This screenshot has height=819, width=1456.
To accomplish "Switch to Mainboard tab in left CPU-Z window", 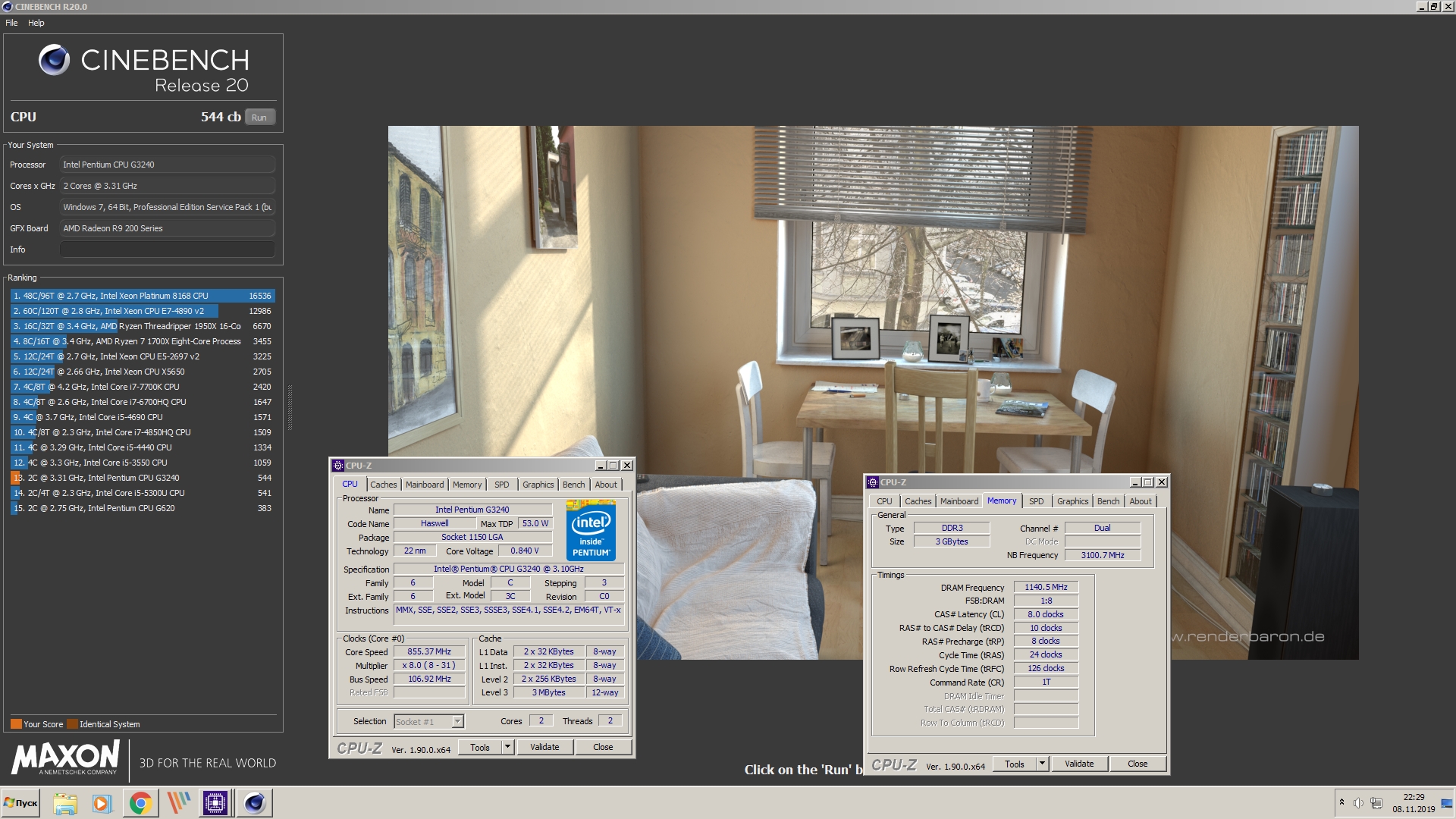I will pyautogui.click(x=425, y=485).
